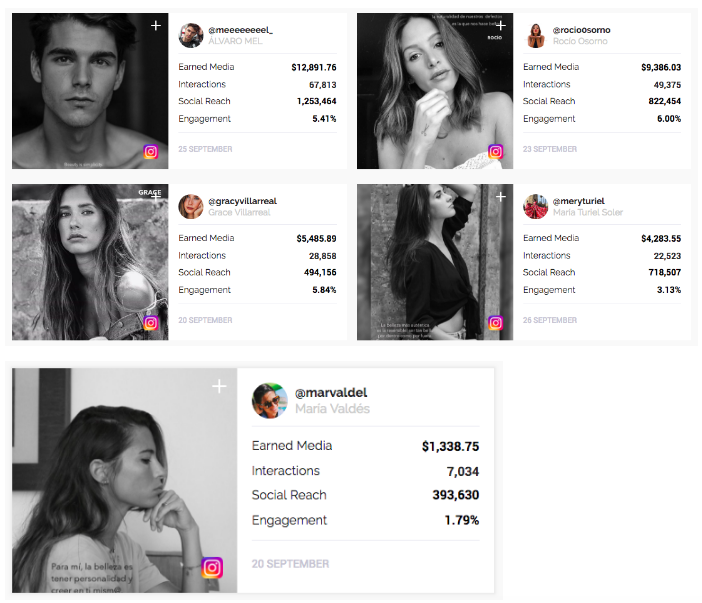Click Instagram icon on Alvaro Mel's photo

tap(151, 152)
